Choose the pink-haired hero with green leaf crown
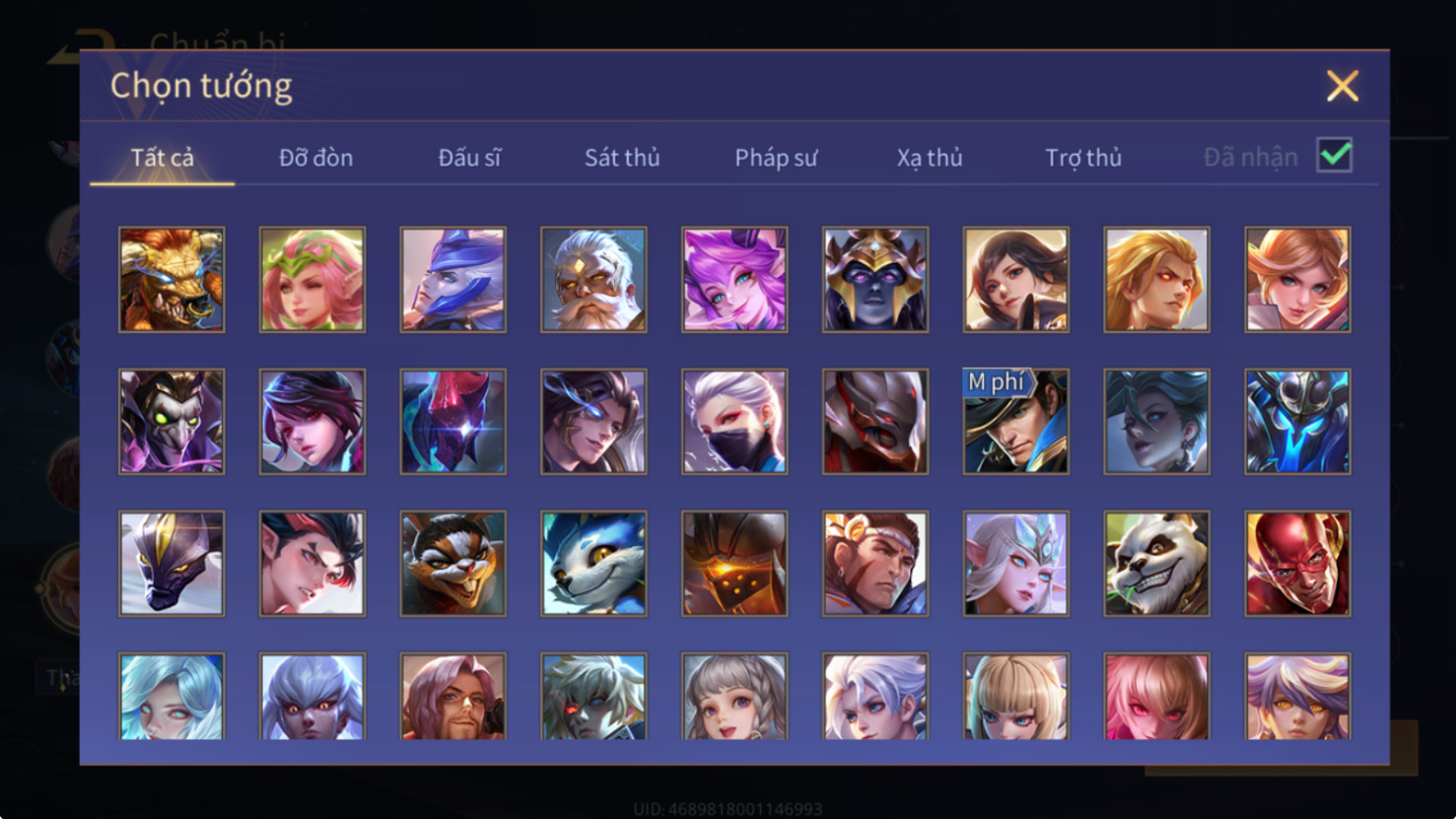Viewport: 1456px width, 819px height. (x=312, y=280)
